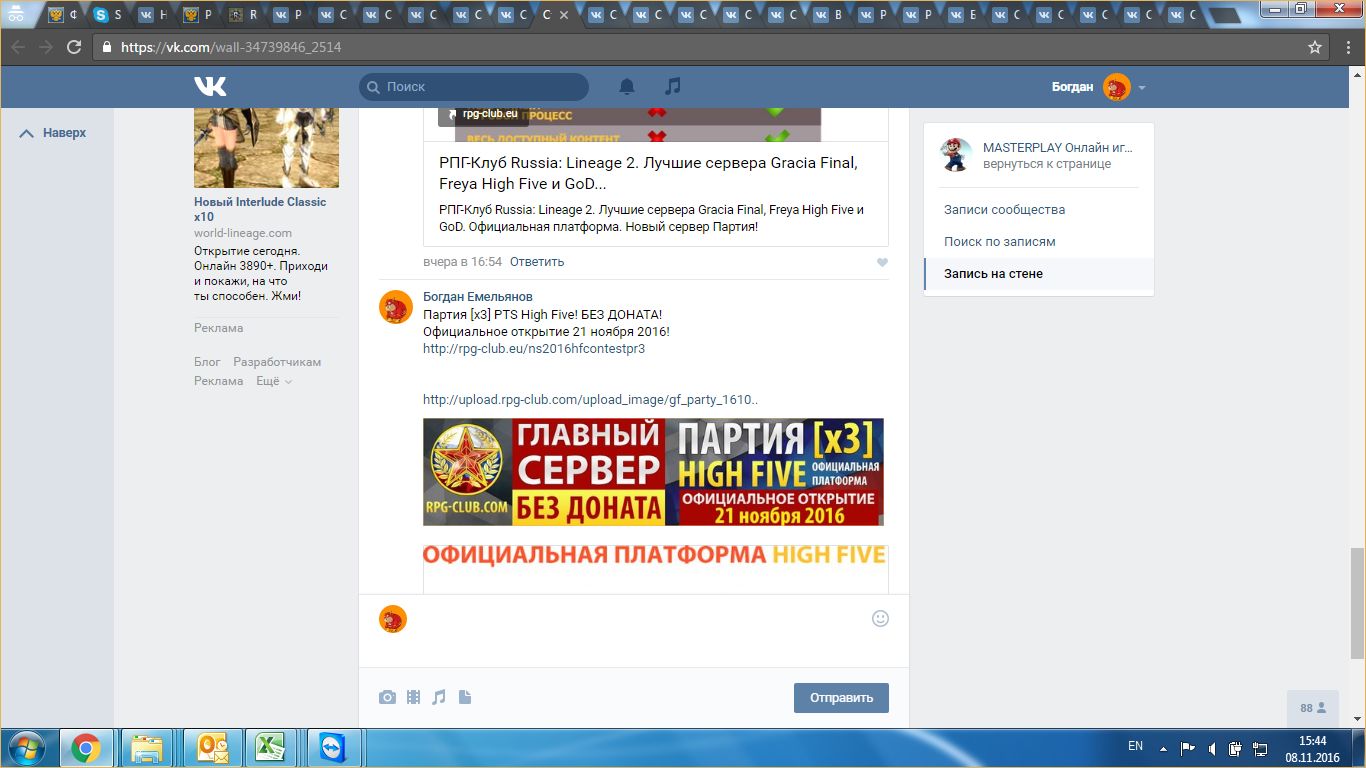This screenshot has height=768, width=1366.
Task: Open File Explorer from the taskbar
Action: click(x=147, y=748)
